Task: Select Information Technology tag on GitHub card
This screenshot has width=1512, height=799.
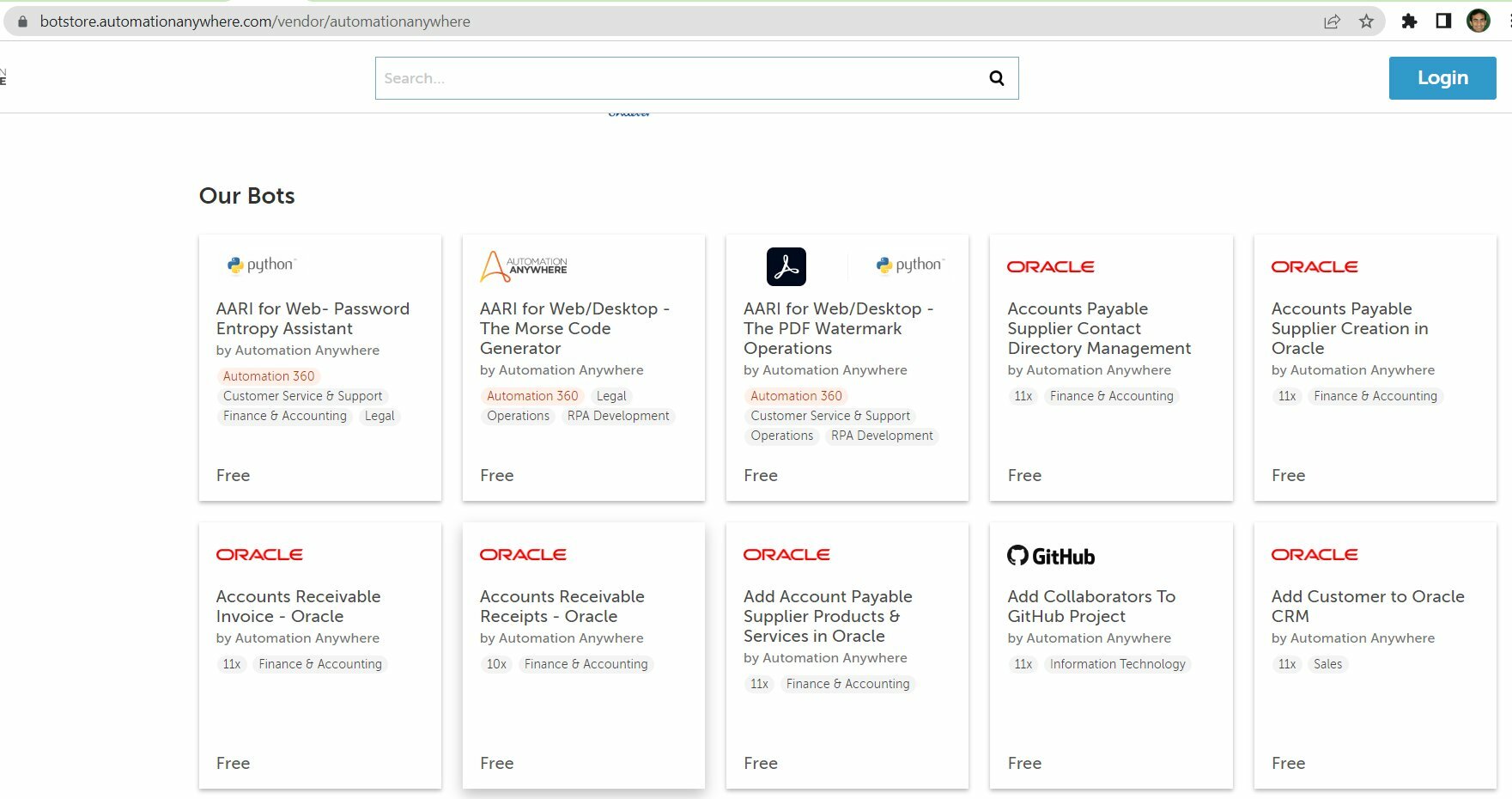Action: pyautogui.click(x=1117, y=664)
